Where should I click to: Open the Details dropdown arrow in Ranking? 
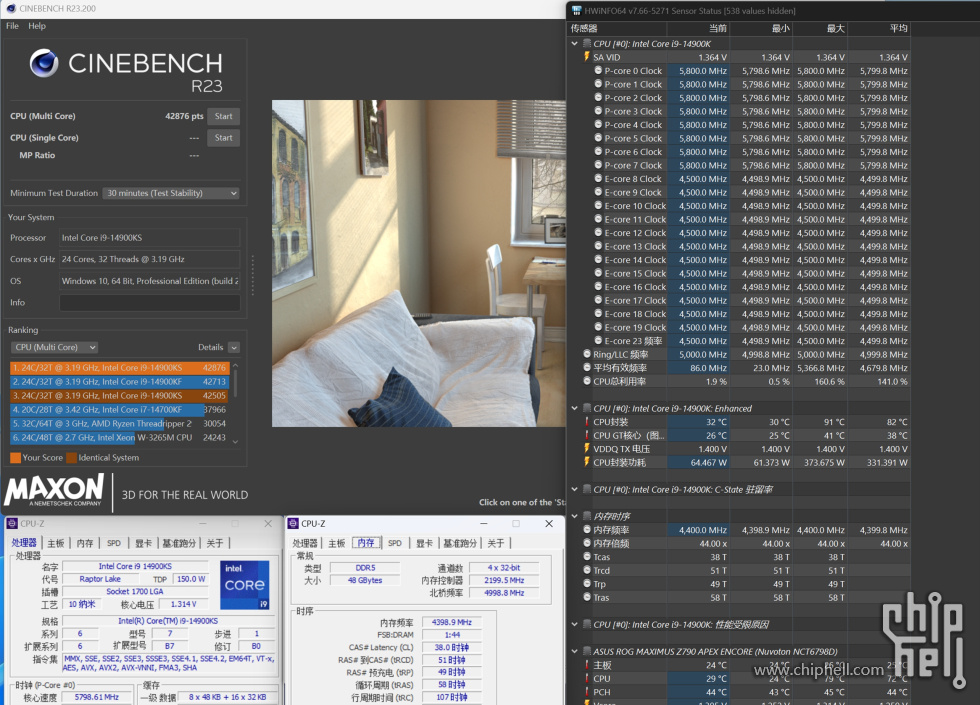click(x=234, y=348)
